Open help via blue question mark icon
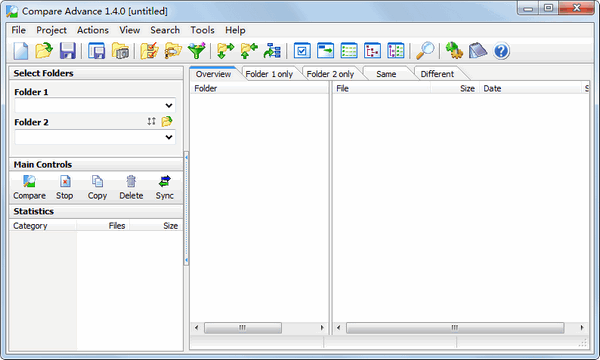 [x=501, y=51]
